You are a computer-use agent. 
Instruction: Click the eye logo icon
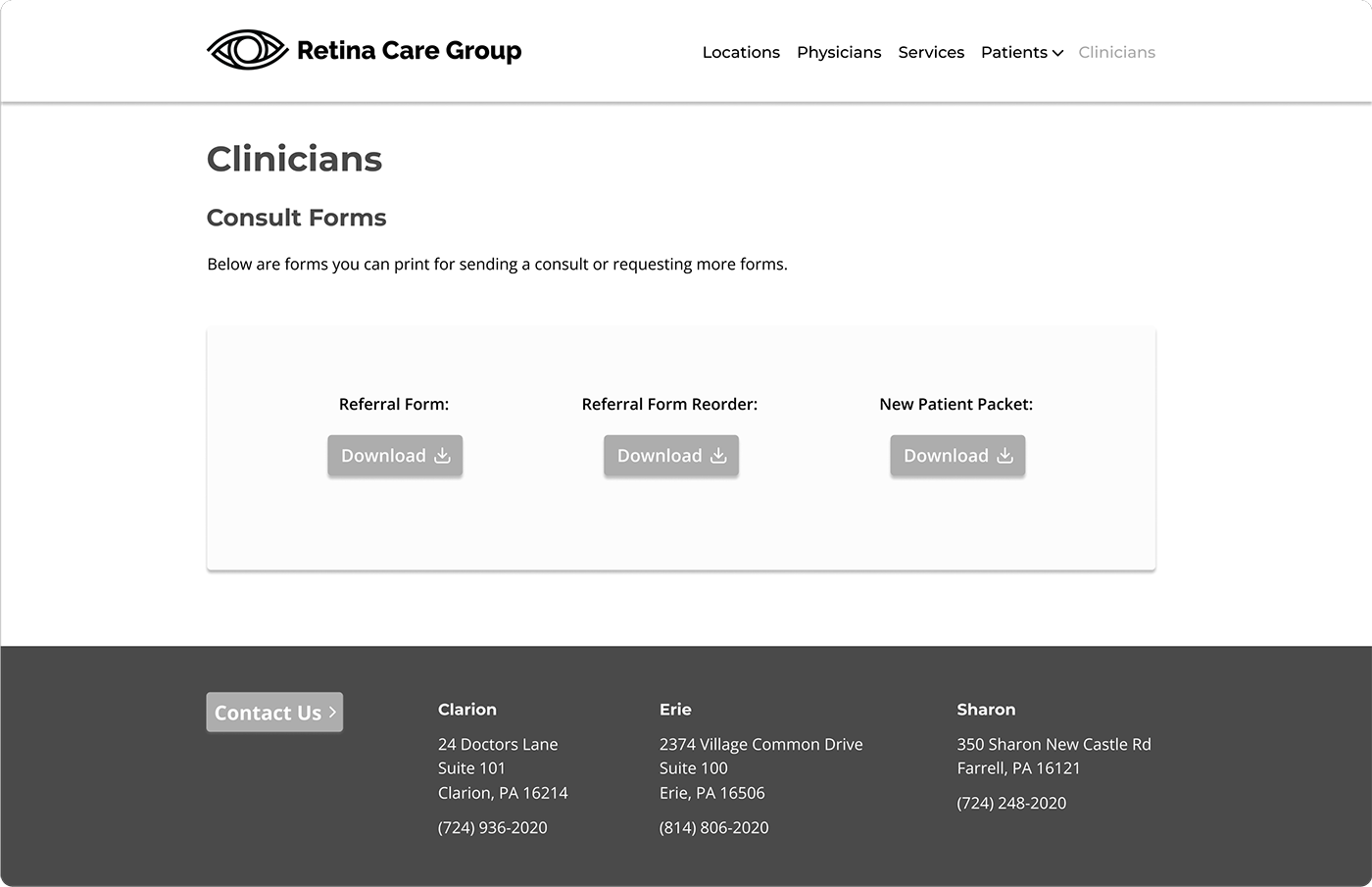click(247, 50)
